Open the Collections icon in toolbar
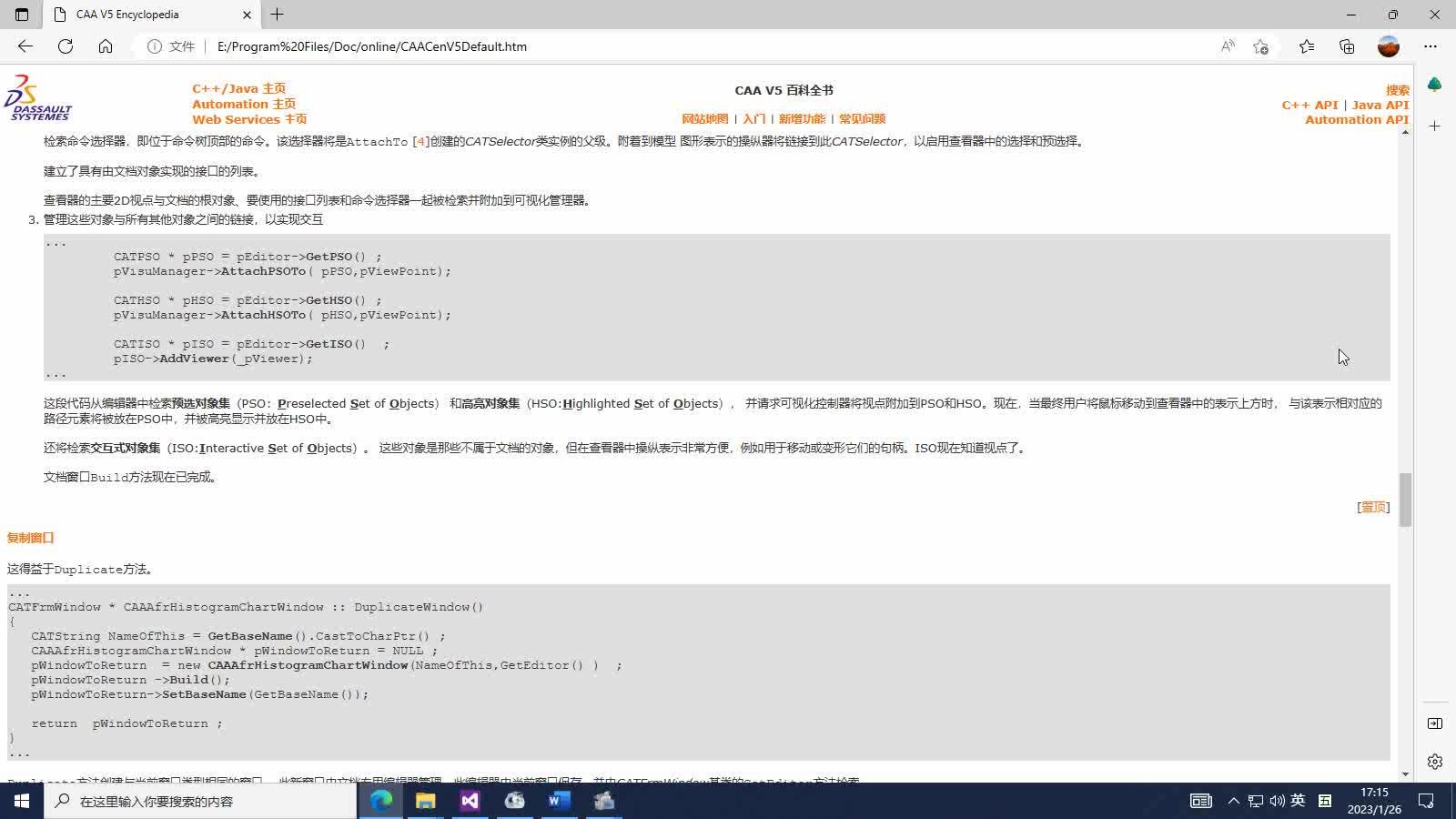The width and height of the screenshot is (1456, 819). pos(1347,46)
